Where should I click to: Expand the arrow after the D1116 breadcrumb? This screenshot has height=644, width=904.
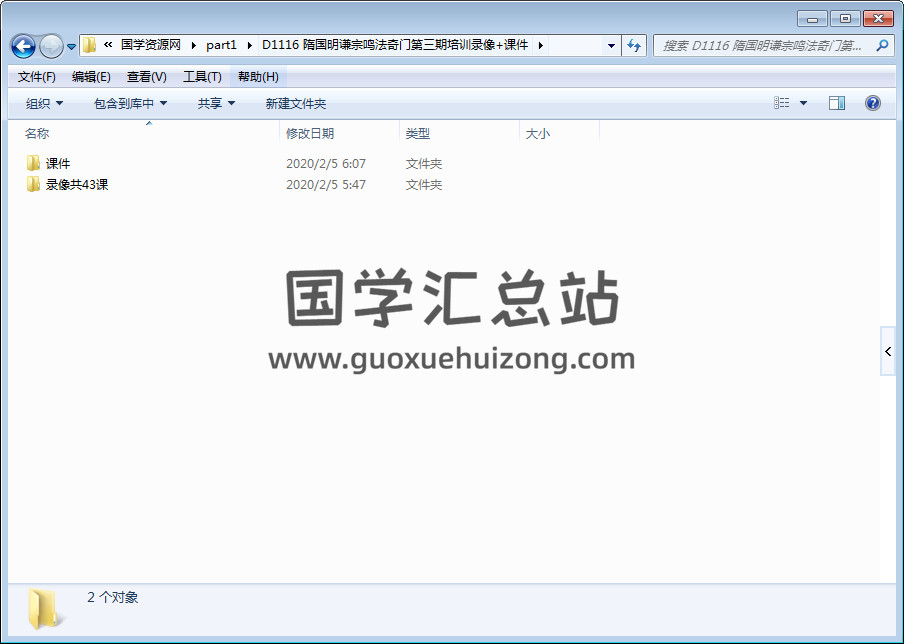click(x=541, y=45)
